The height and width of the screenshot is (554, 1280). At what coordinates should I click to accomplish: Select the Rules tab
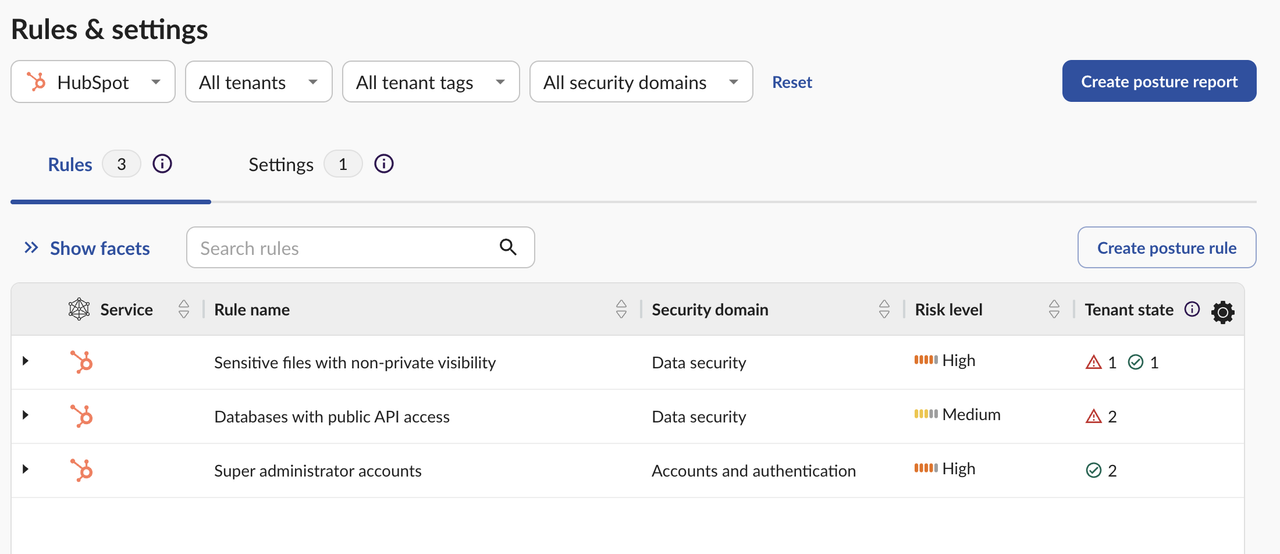(x=70, y=165)
